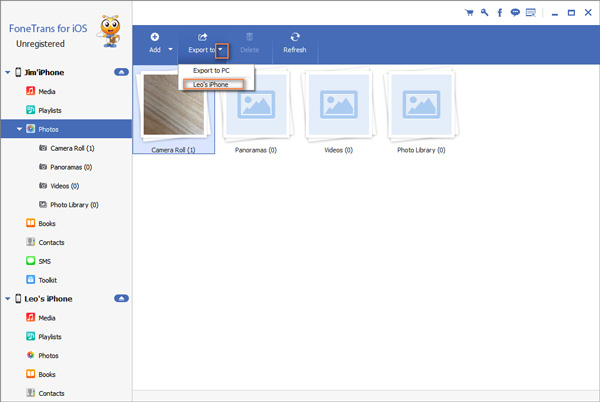Collapse Jim'iPhone device tree

[x=8, y=72]
